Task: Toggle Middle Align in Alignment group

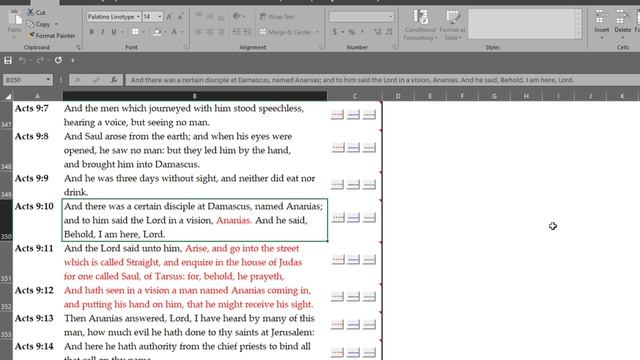Action: pyautogui.click(x=210, y=16)
